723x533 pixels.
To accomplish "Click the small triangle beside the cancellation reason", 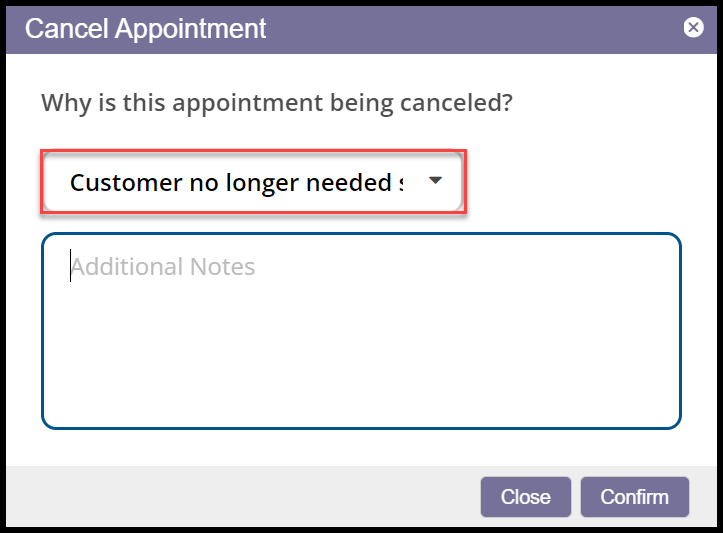I will pos(435,181).
